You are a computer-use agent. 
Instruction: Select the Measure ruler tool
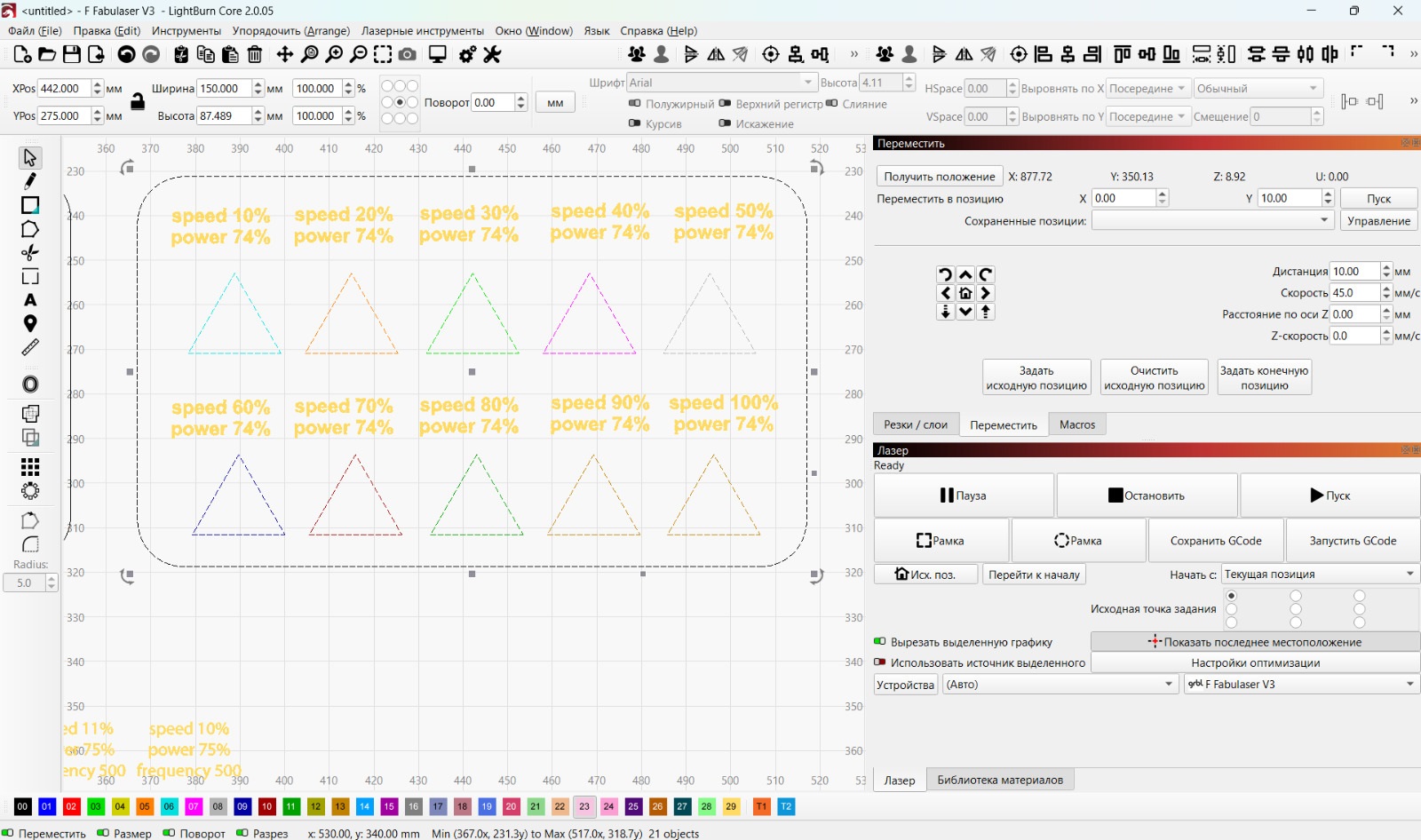click(30, 348)
